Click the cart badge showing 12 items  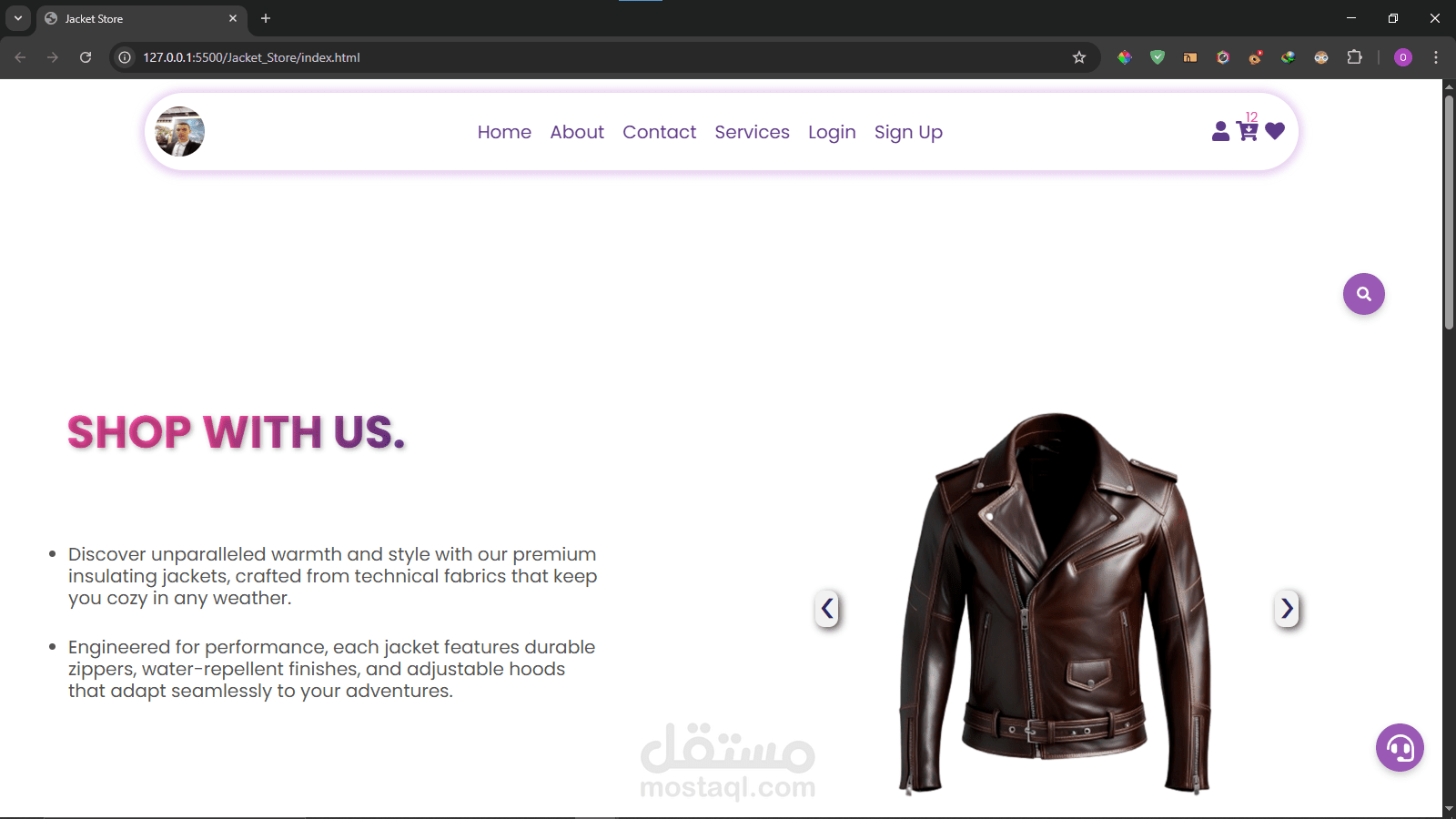tap(1252, 116)
